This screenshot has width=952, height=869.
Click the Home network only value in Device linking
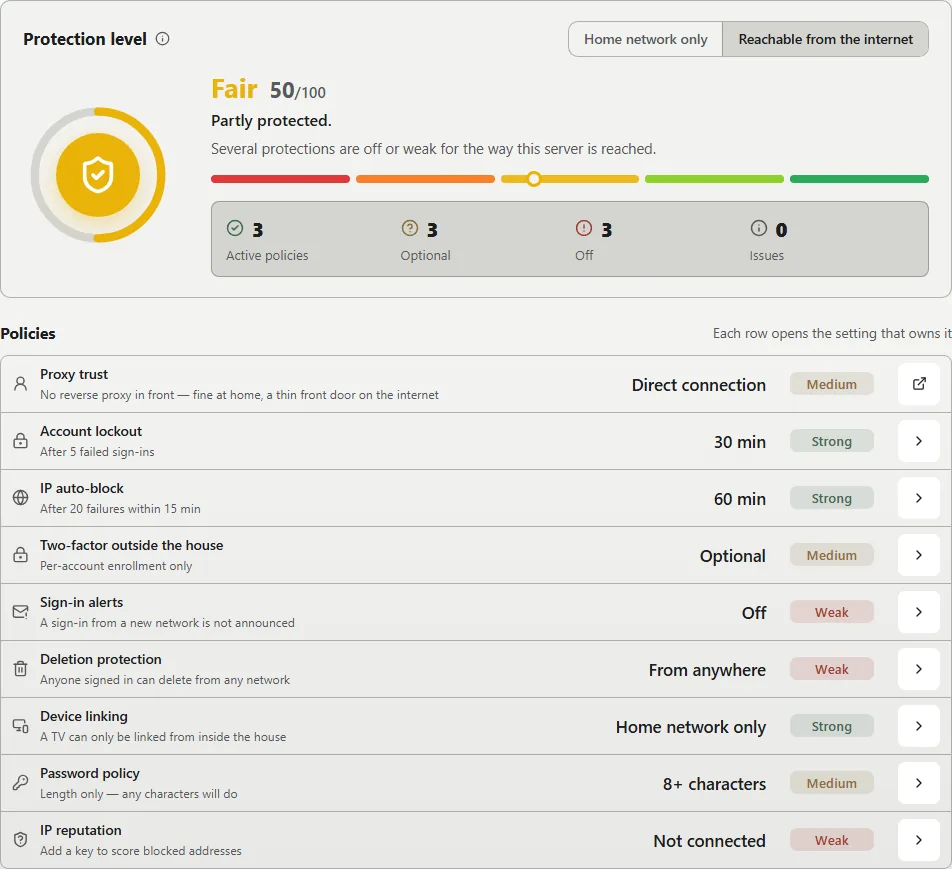[x=691, y=727]
